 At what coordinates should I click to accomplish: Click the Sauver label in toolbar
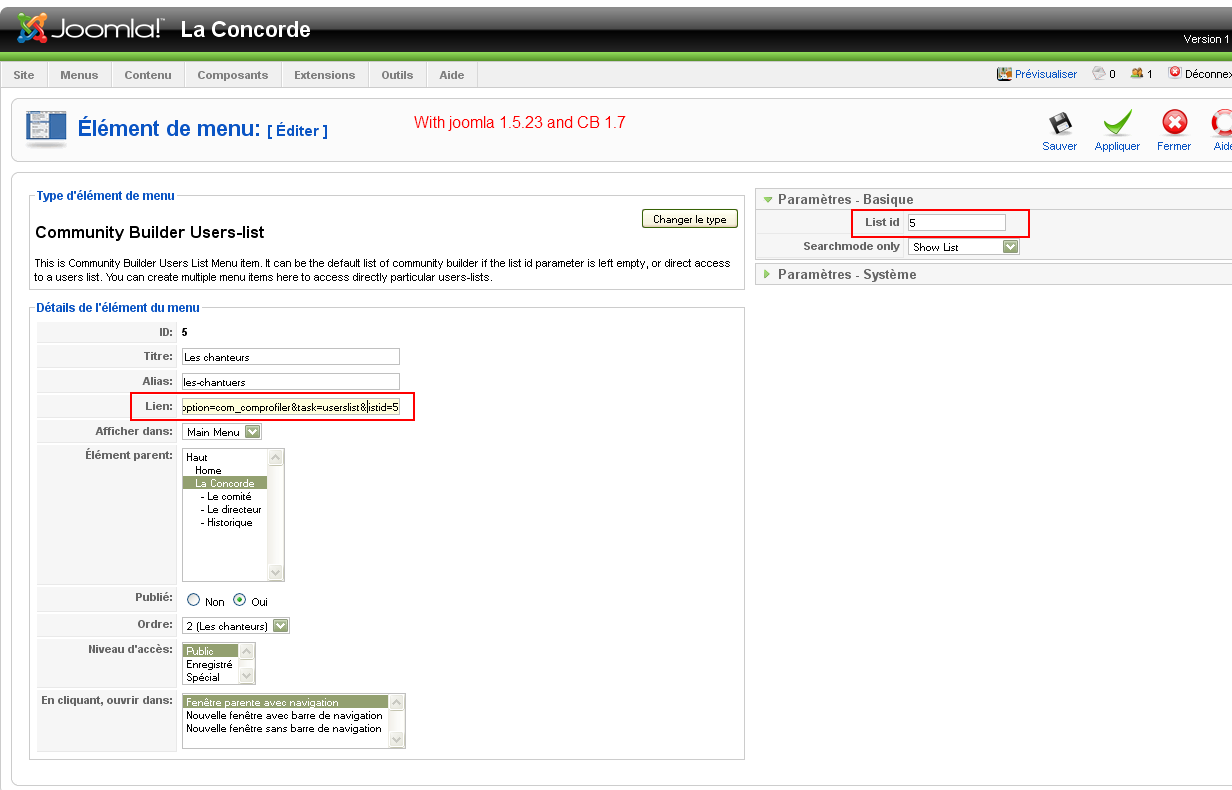1060,146
